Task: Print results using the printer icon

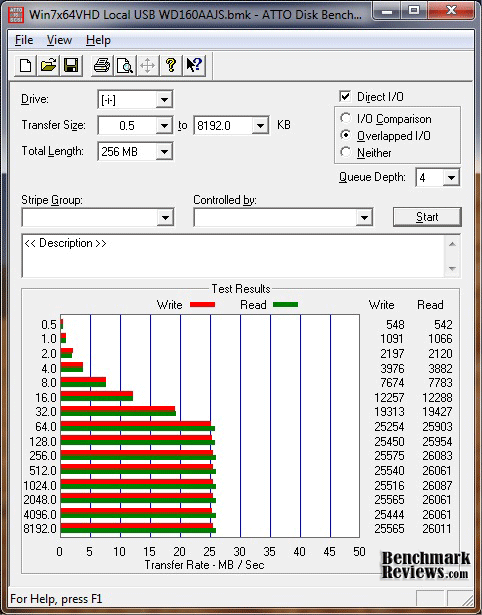Action: (x=102, y=65)
